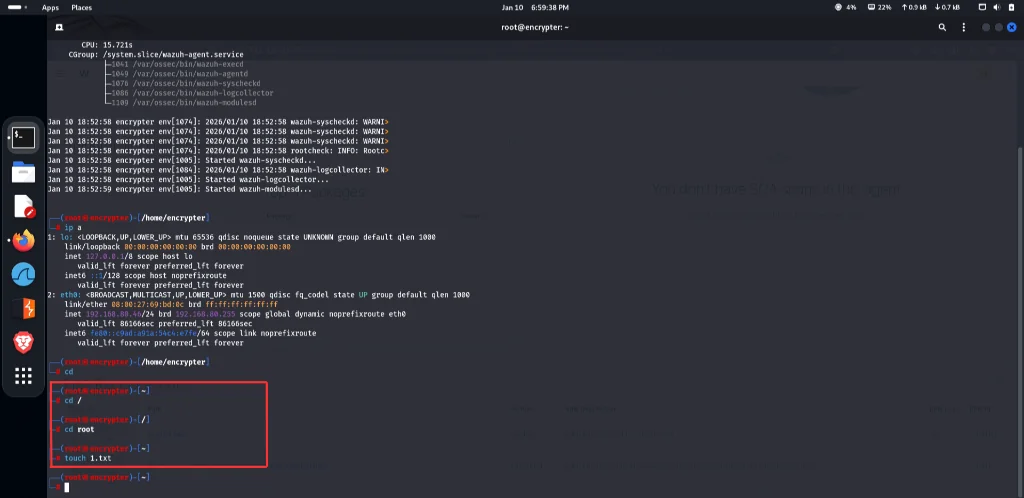The image size is (1024, 498).
Task: Click the 'CPU: 15.721s' text
Action: click(x=106, y=45)
